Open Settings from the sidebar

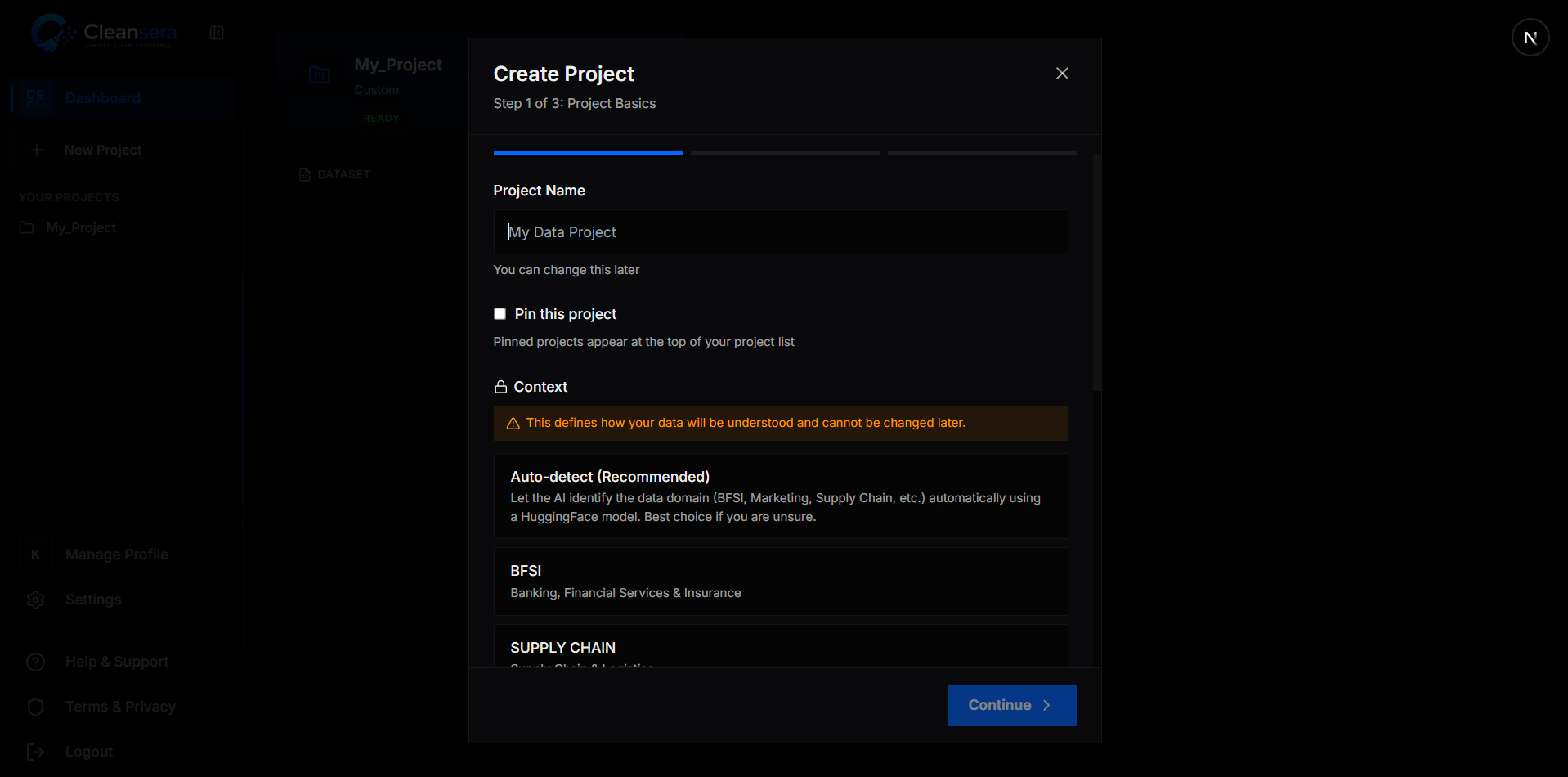(93, 600)
